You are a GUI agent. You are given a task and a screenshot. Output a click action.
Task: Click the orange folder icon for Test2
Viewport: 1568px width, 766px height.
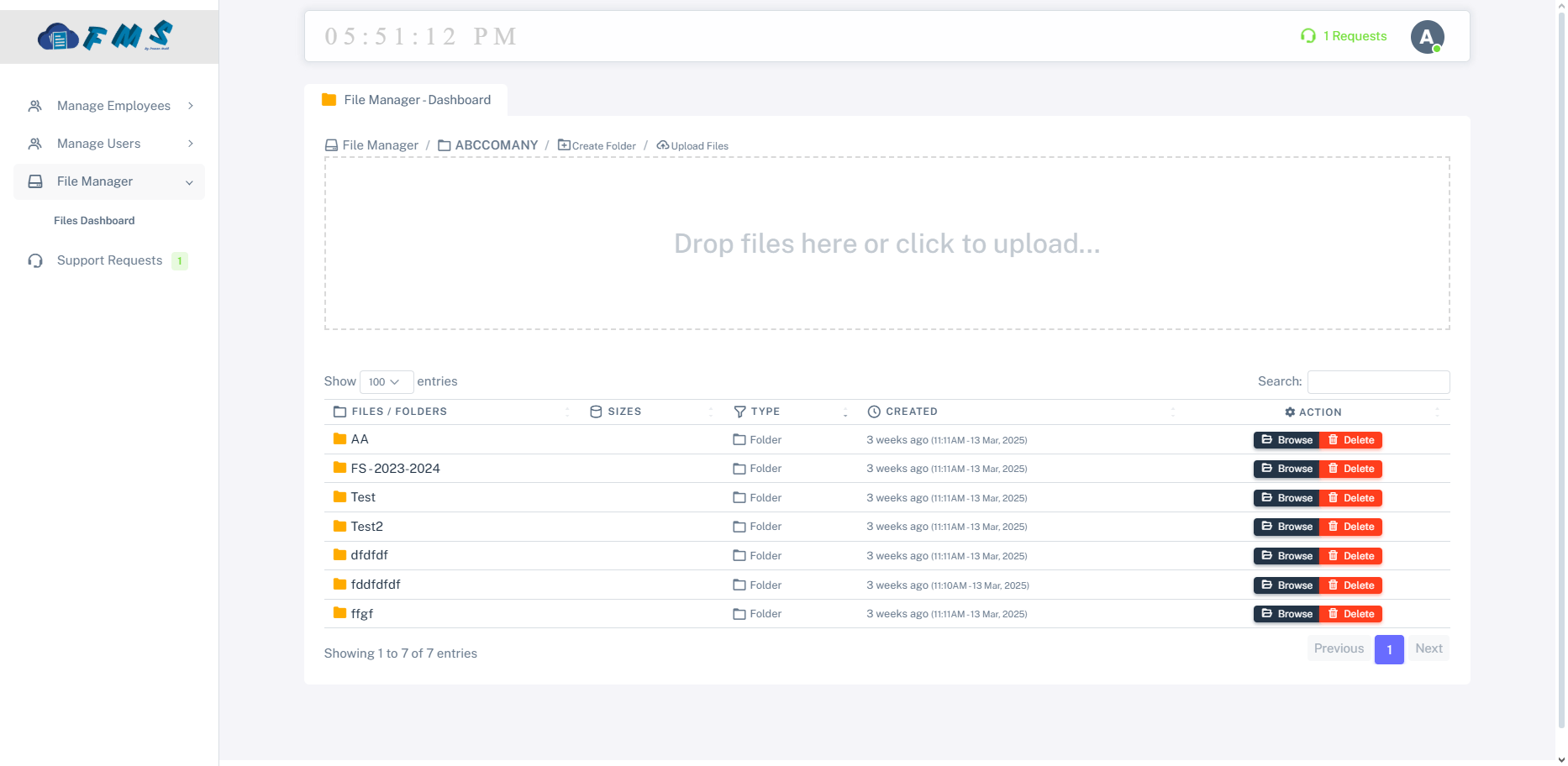coord(340,526)
